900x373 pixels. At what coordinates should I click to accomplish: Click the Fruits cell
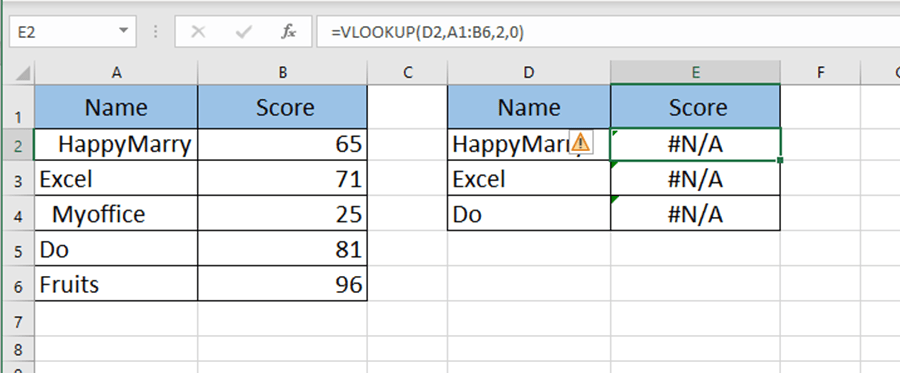(117, 283)
